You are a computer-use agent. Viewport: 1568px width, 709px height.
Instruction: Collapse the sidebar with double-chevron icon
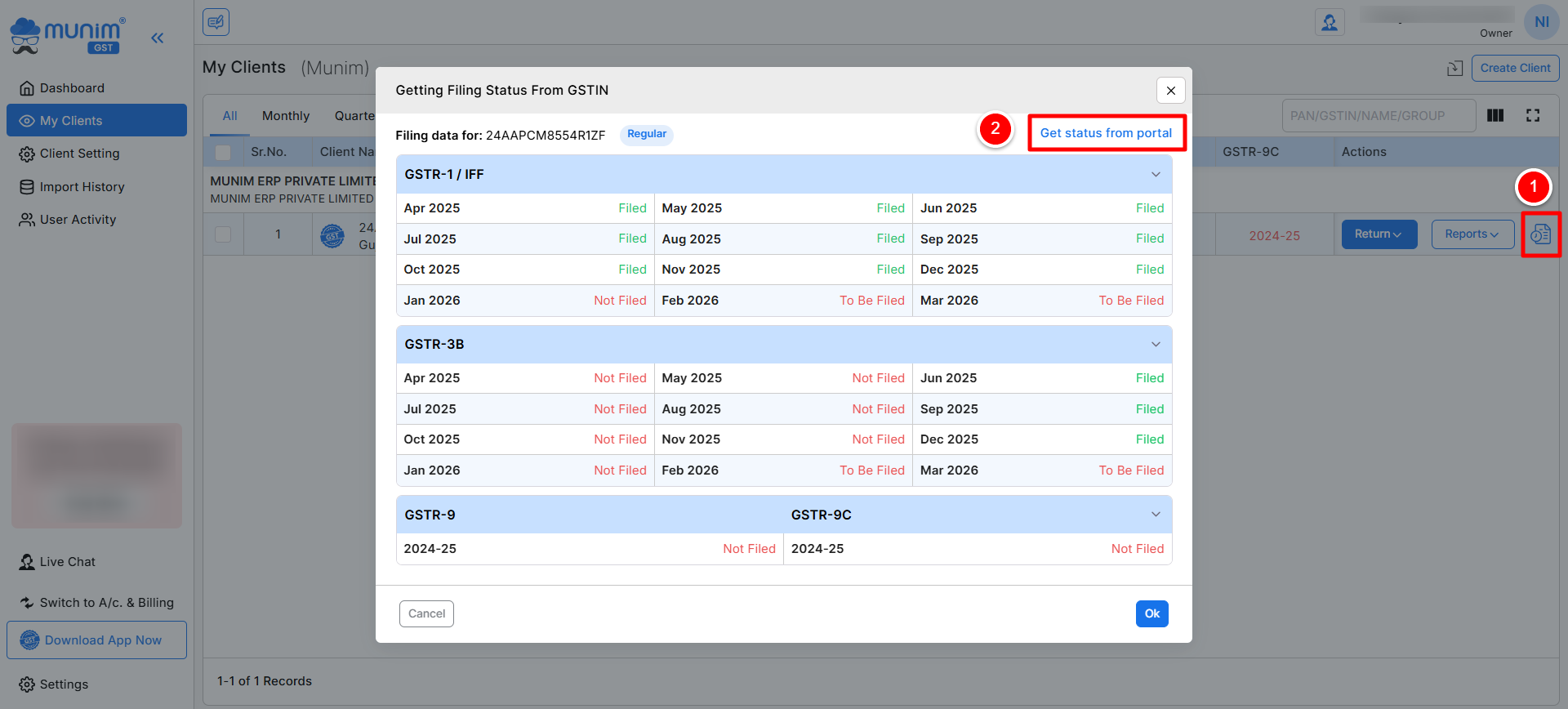coord(158,38)
